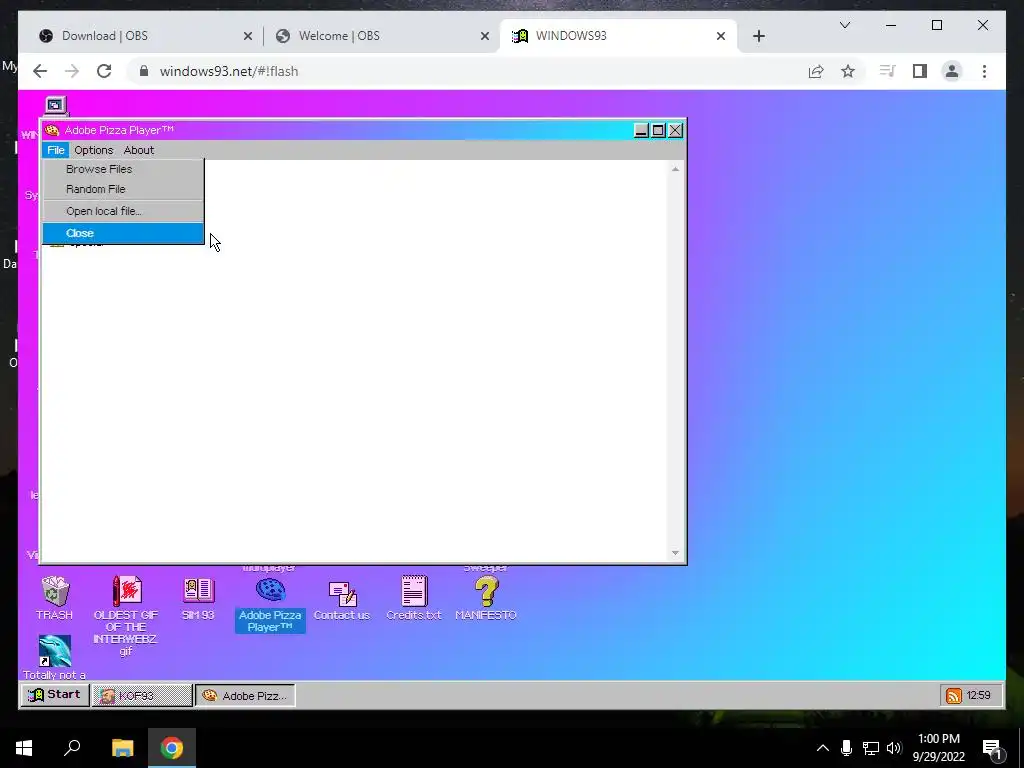This screenshot has width=1024, height=768.
Task: Bookmark this page with star icon
Action: click(848, 71)
